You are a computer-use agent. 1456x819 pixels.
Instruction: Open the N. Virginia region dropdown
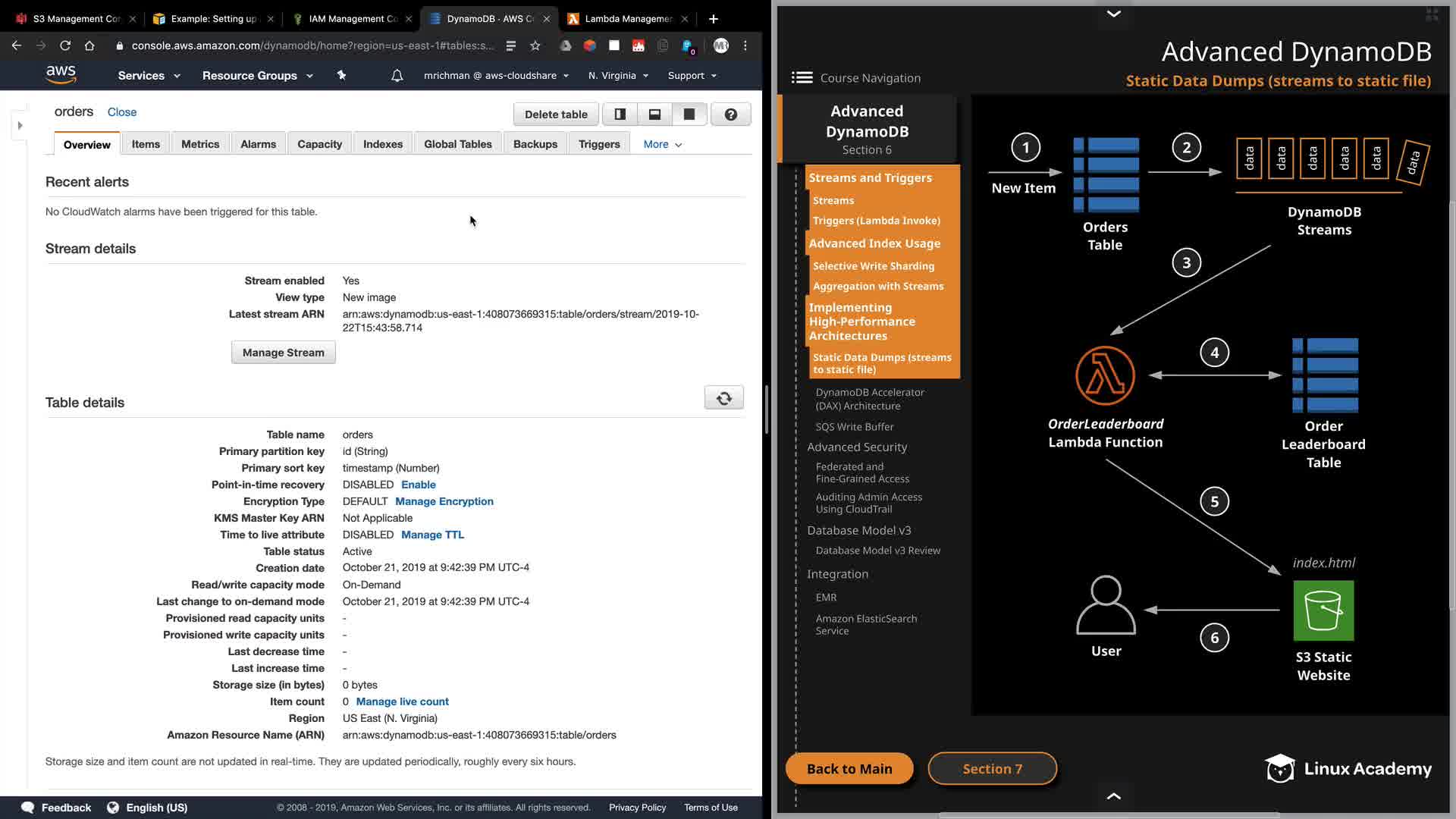(x=618, y=76)
